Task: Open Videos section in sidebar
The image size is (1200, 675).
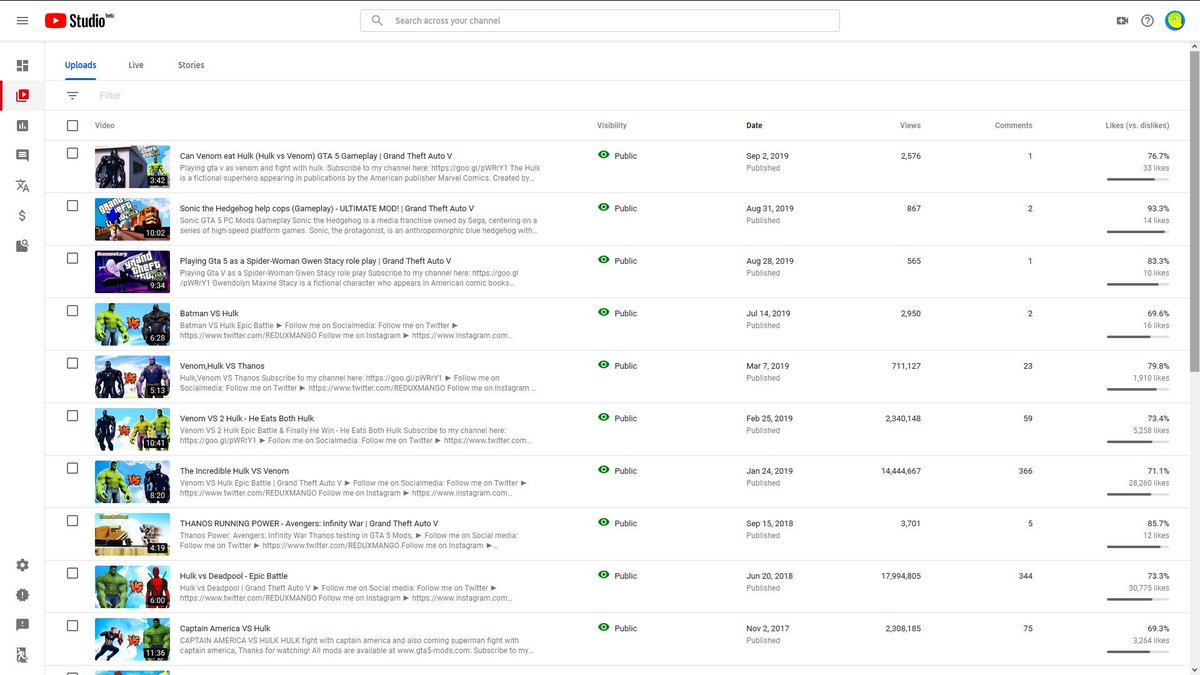Action: point(22,96)
